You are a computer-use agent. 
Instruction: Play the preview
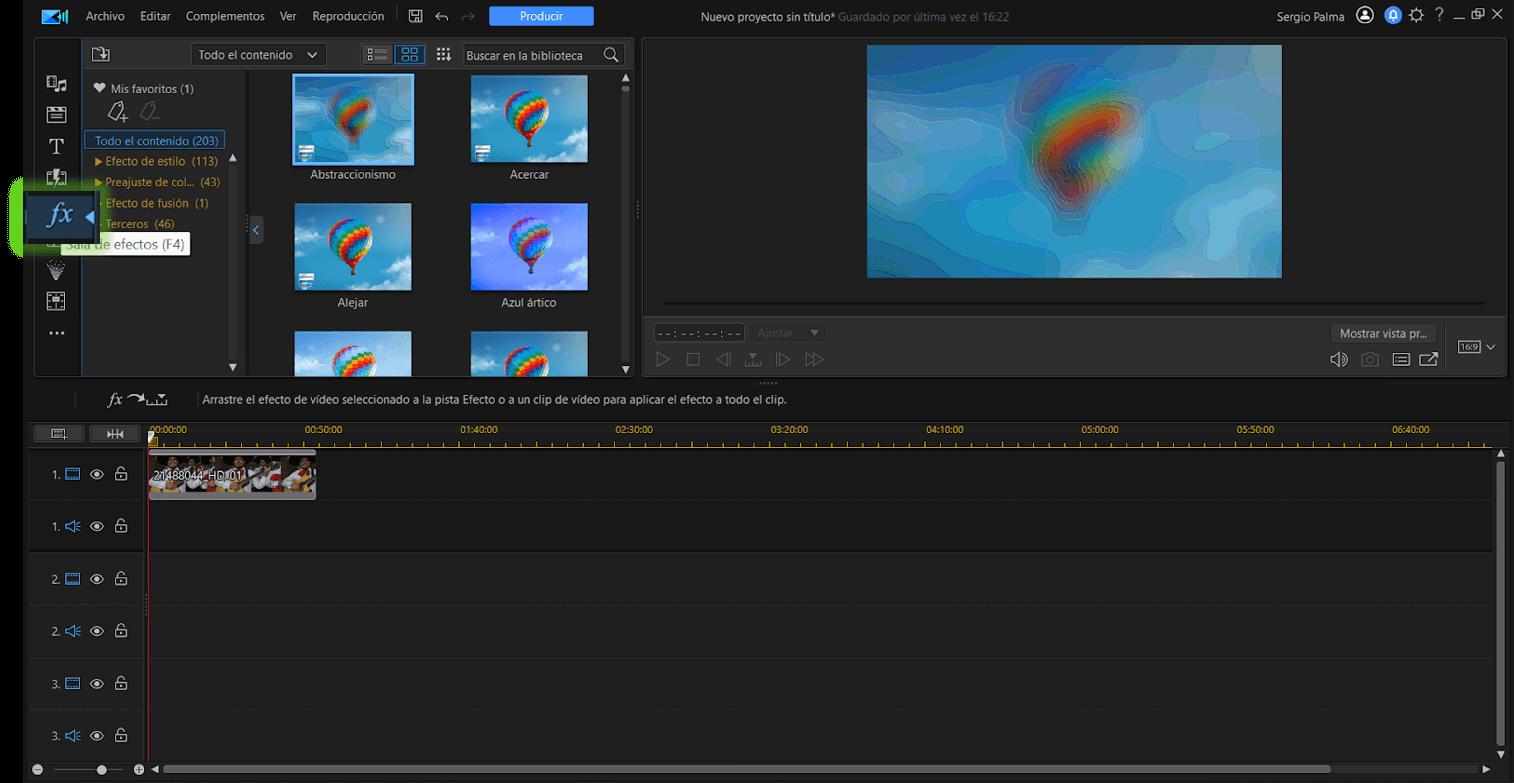pyautogui.click(x=662, y=359)
